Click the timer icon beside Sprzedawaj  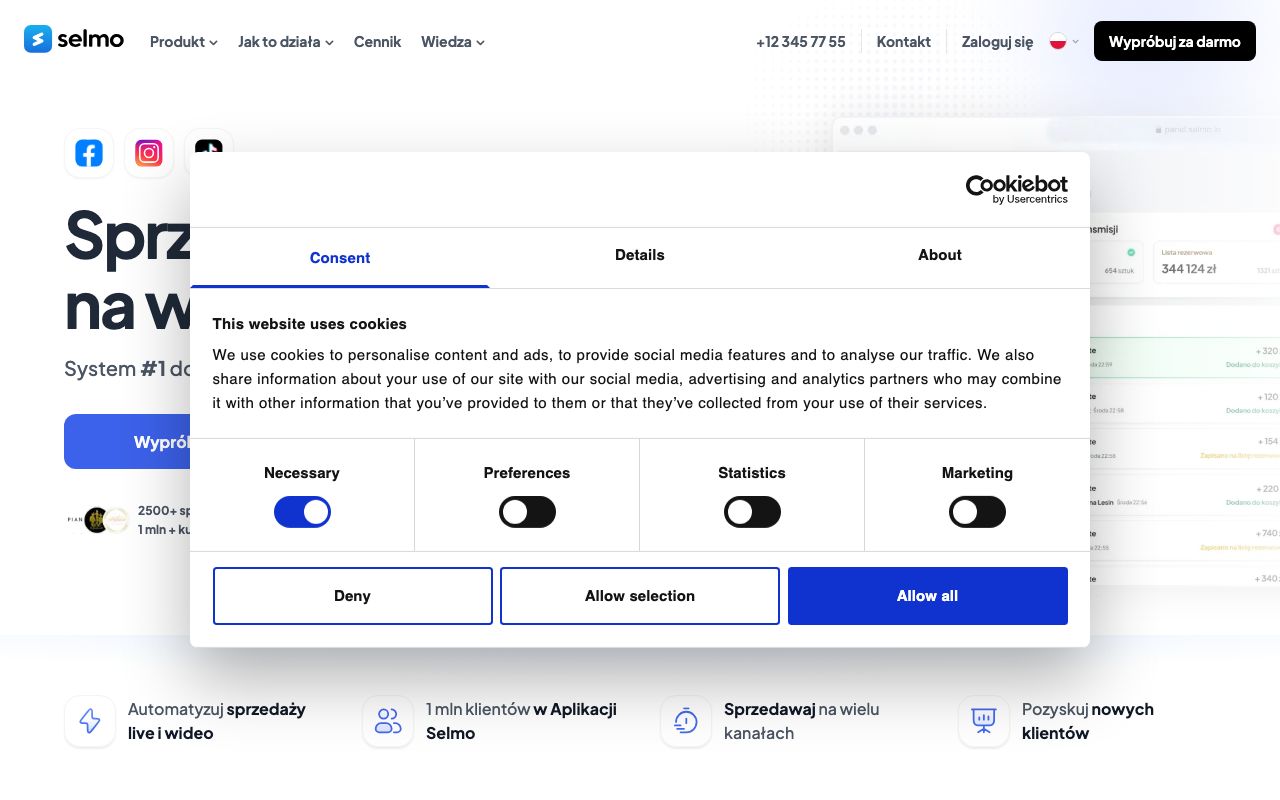tap(686, 721)
